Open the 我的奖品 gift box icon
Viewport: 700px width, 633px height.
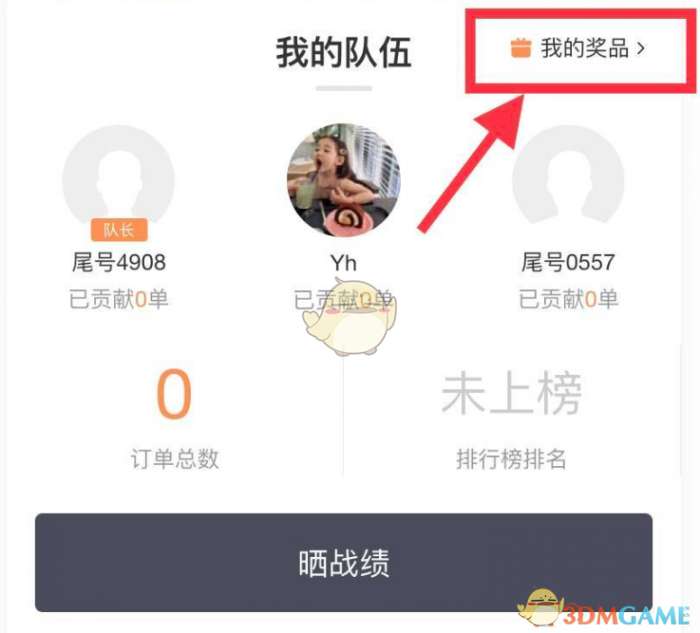pyautogui.click(x=521, y=48)
